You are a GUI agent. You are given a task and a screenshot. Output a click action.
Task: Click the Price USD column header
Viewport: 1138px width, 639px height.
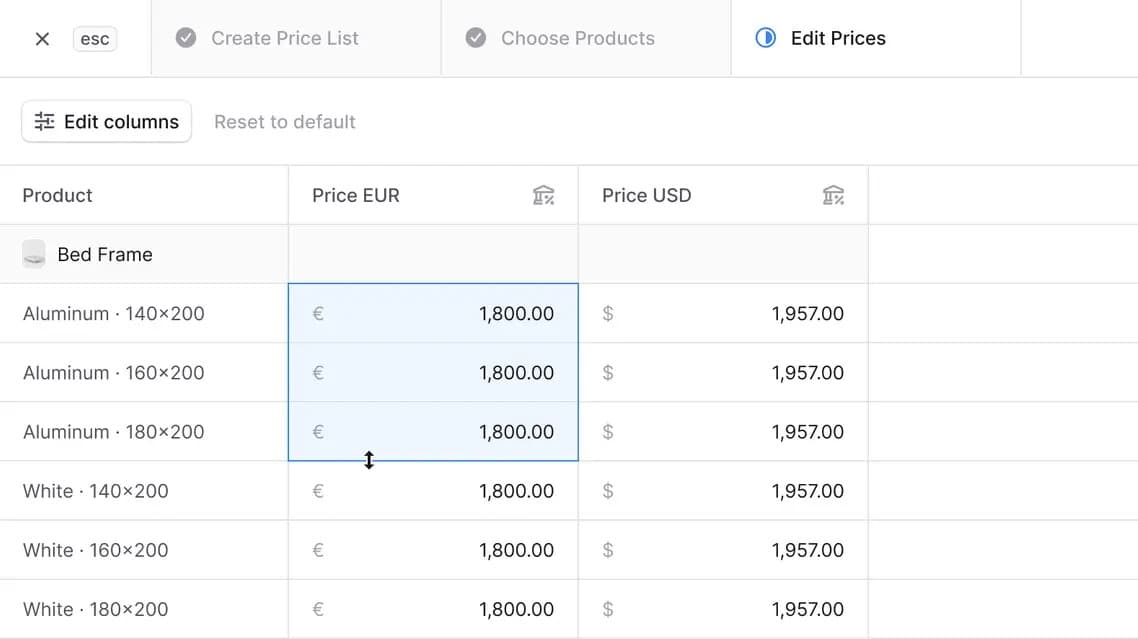click(647, 195)
